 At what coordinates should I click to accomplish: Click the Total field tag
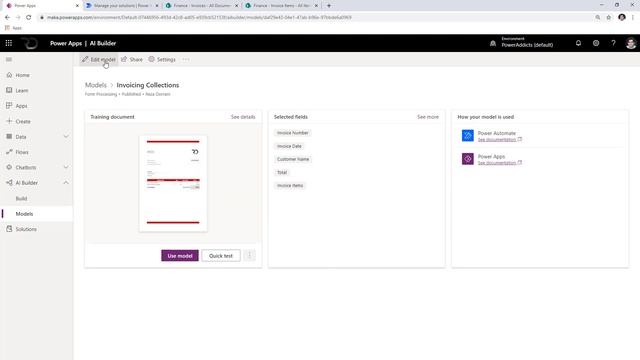(x=282, y=172)
